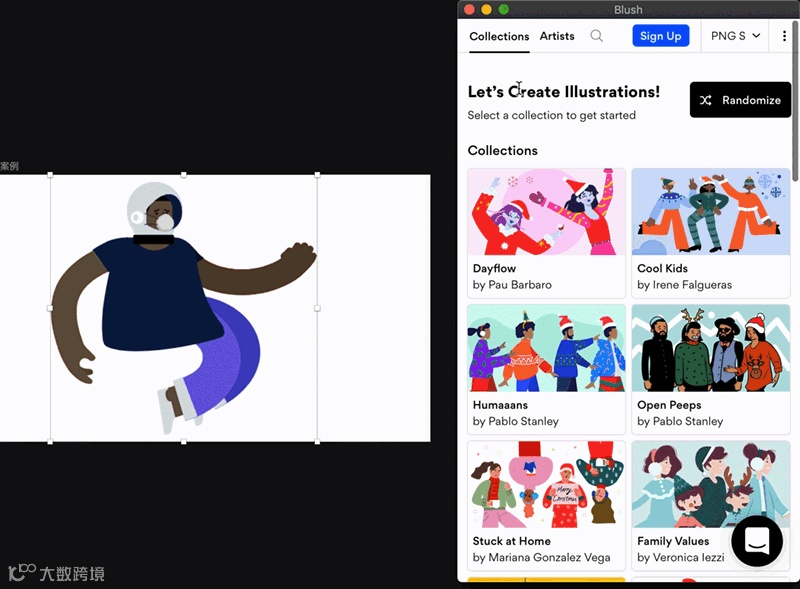Click the 'Open Peeps' title text
Screen dimensions: 800x589
click(669, 405)
